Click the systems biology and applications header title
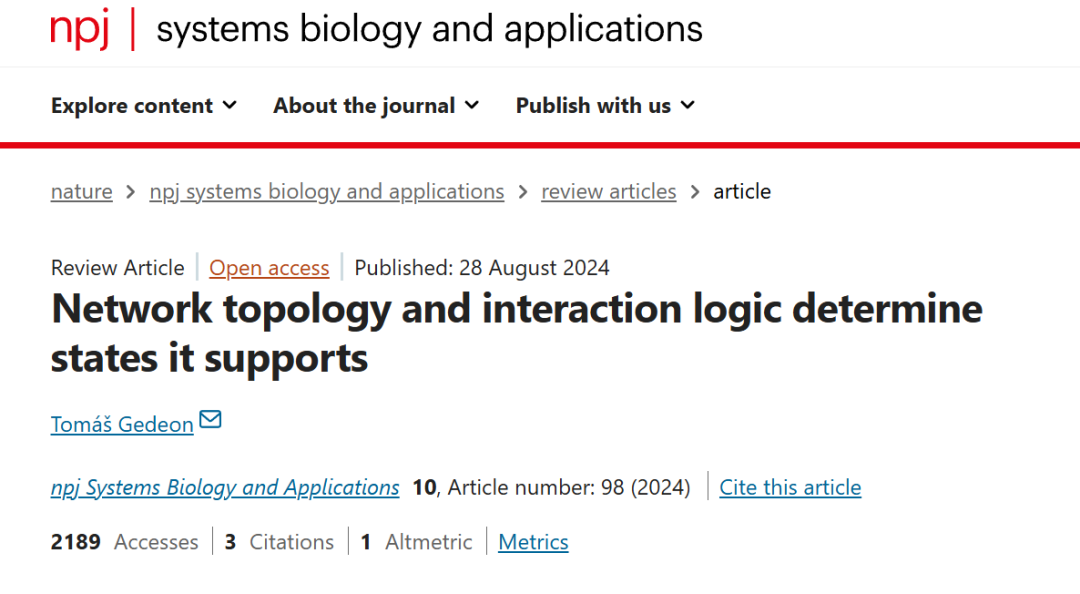Screen dimensions: 1080x594 (429, 30)
